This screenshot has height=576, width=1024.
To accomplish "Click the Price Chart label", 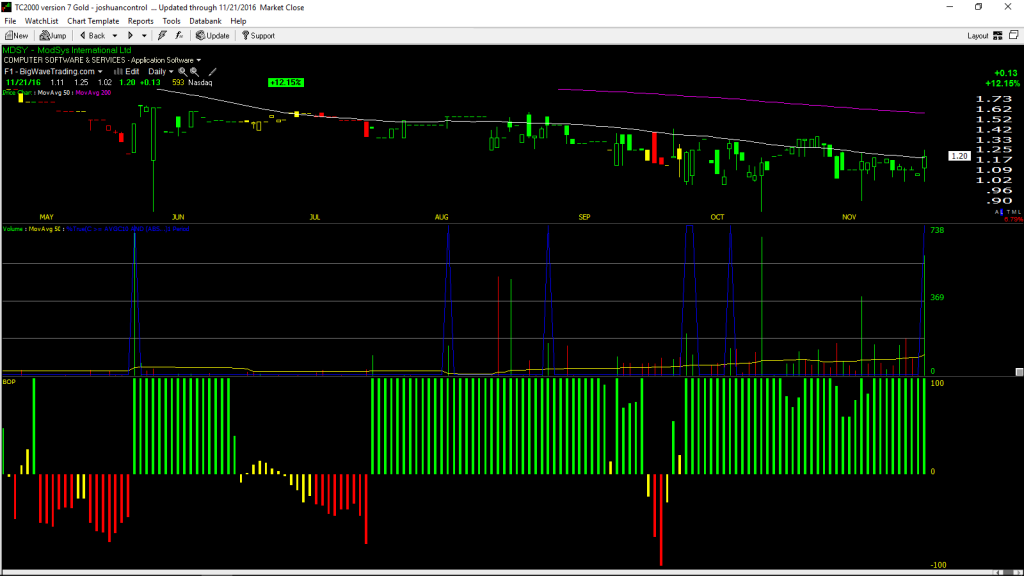I will (x=17, y=93).
